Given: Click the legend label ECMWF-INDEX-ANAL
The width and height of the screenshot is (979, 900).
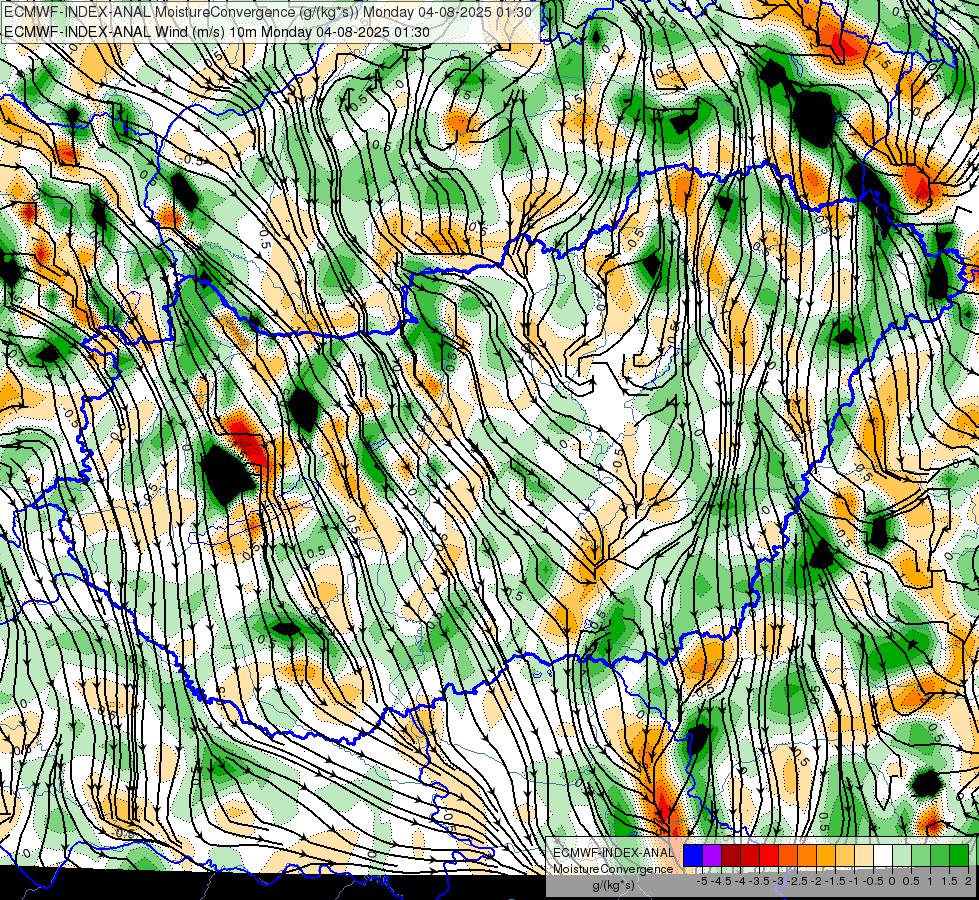Looking at the screenshot, I should [x=614, y=853].
